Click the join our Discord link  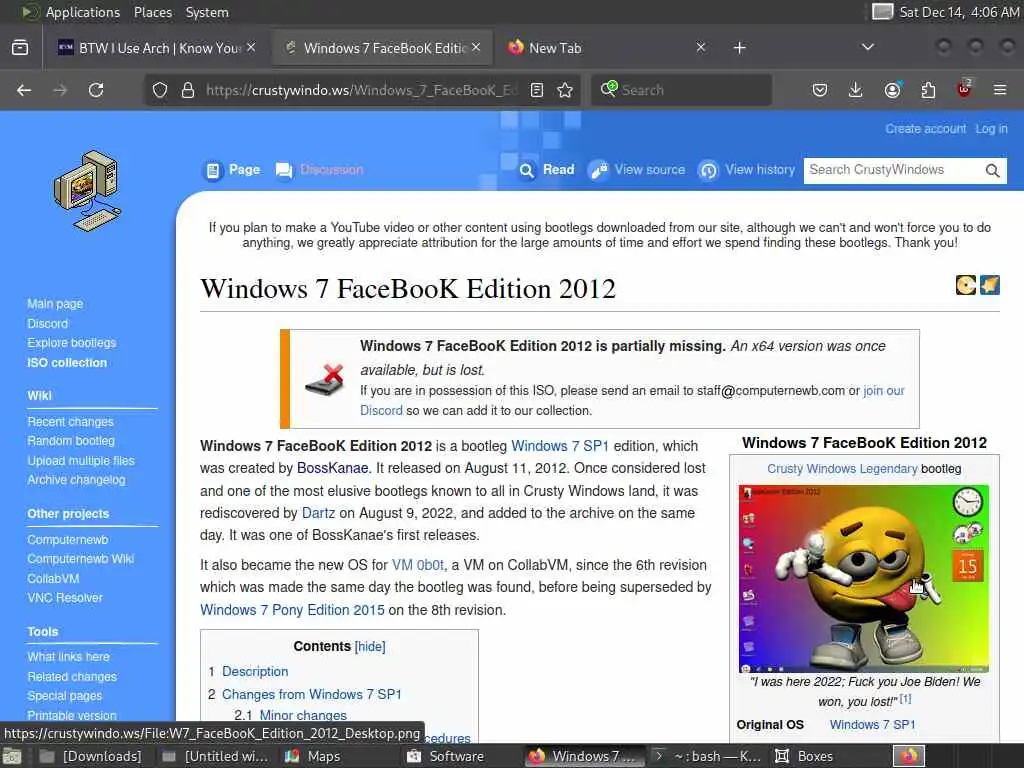pyautogui.click(x=884, y=391)
